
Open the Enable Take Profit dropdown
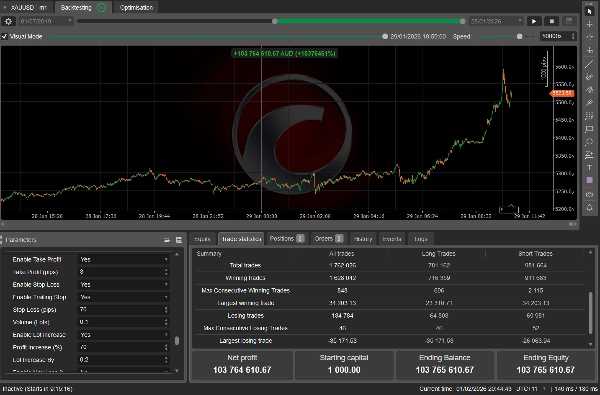tap(123, 260)
